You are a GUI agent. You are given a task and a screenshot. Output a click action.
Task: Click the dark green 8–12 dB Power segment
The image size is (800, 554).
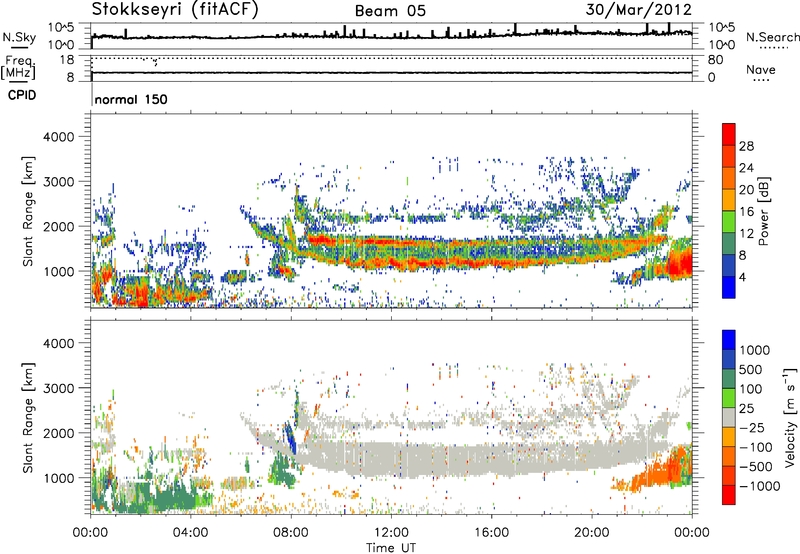point(729,244)
